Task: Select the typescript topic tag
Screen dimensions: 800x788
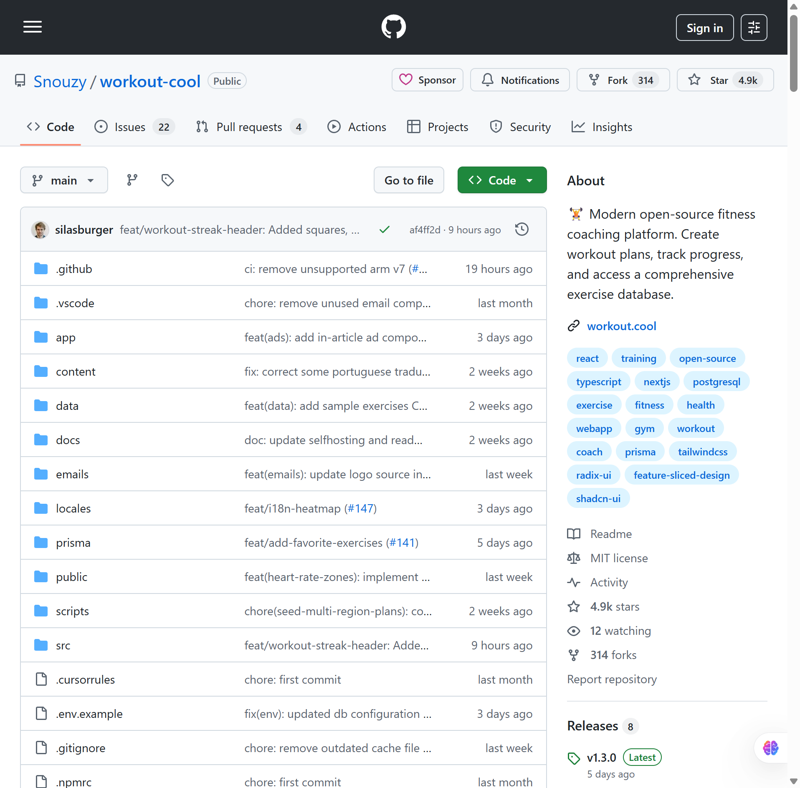Action: coord(598,382)
